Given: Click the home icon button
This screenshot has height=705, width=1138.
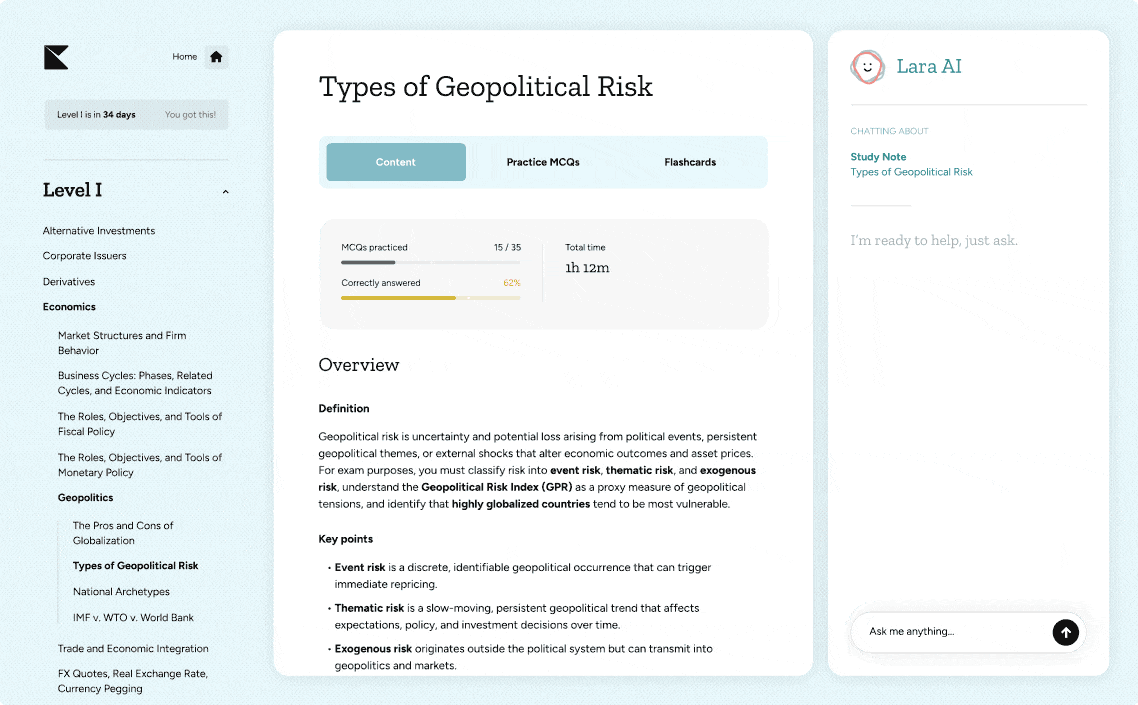Looking at the screenshot, I should (x=216, y=57).
